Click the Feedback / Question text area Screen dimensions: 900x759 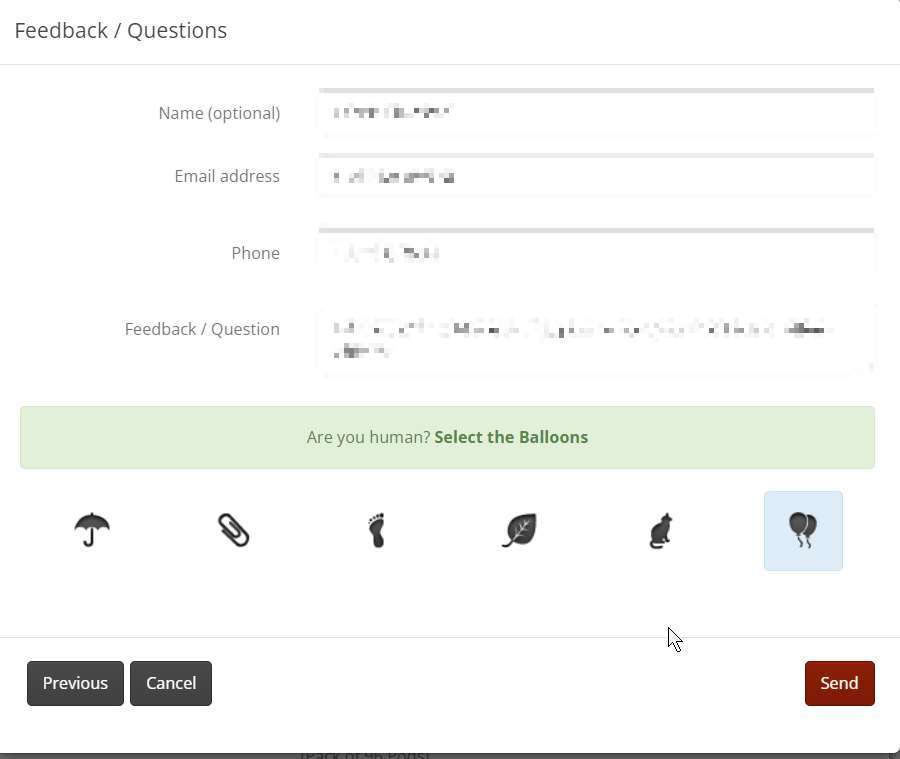coord(596,340)
